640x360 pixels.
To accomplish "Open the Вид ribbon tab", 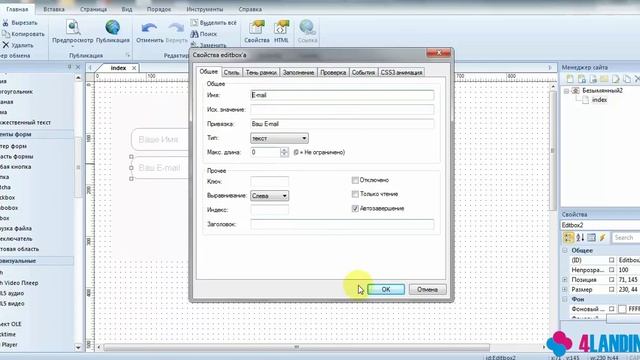I will click(x=127, y=9).
